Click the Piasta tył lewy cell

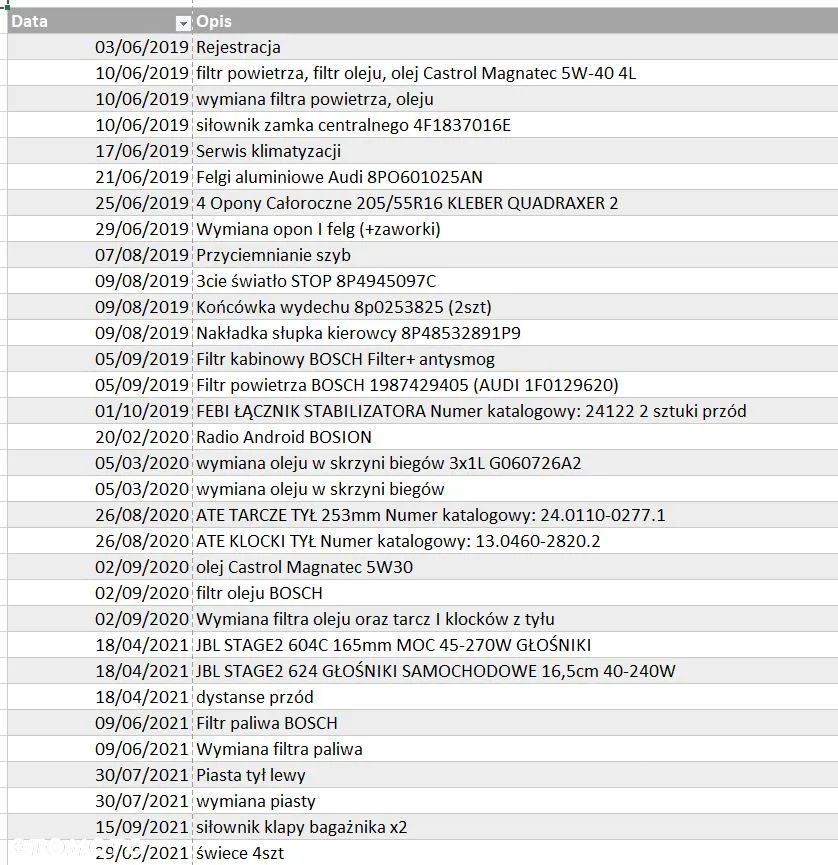251,775
